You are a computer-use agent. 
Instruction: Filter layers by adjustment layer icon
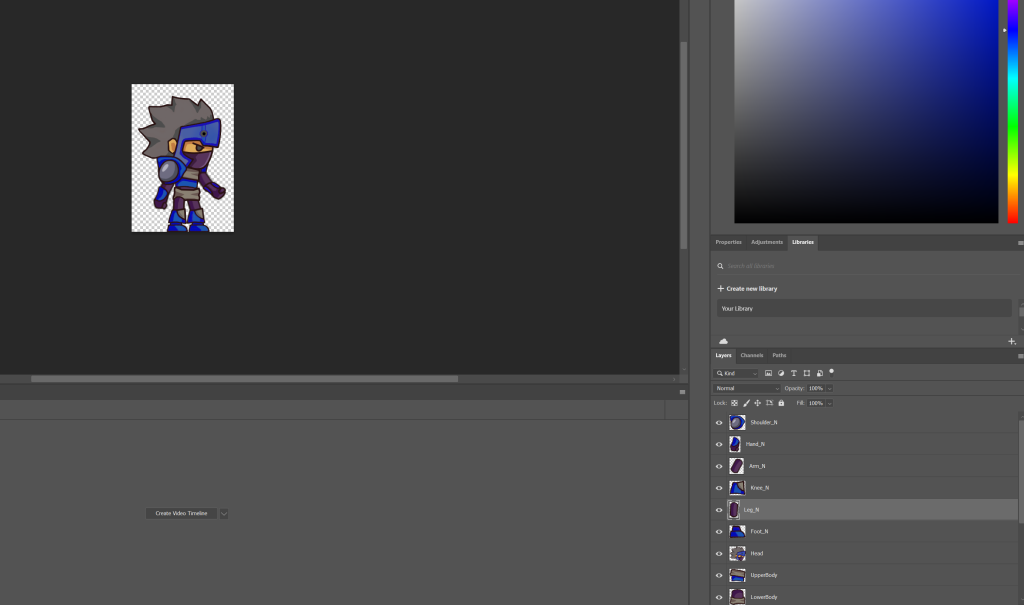[x=781, y=373]
